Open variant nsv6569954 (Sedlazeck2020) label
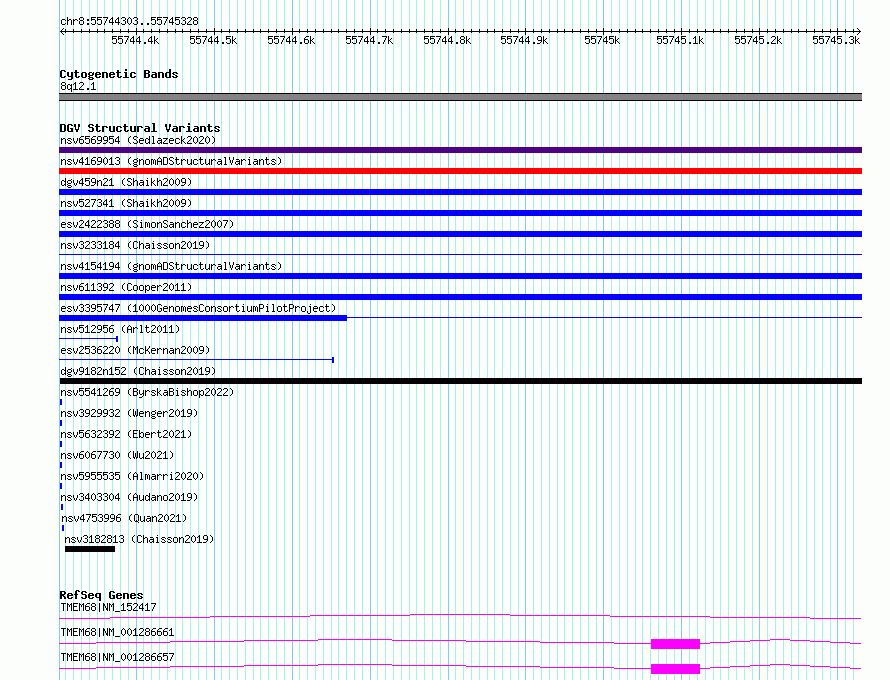Screen dimensions: 890x680 pyautogui.click(x=138, y=140)
